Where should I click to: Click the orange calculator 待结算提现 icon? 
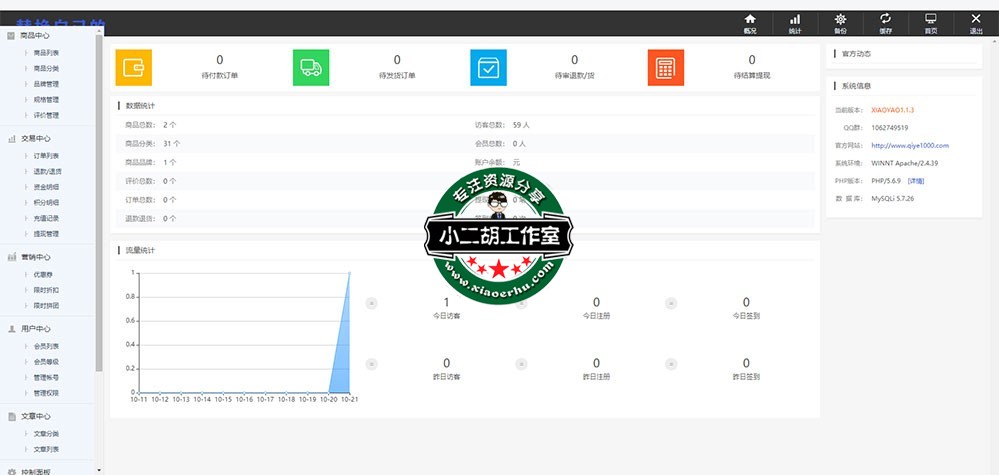coord(666,67)
